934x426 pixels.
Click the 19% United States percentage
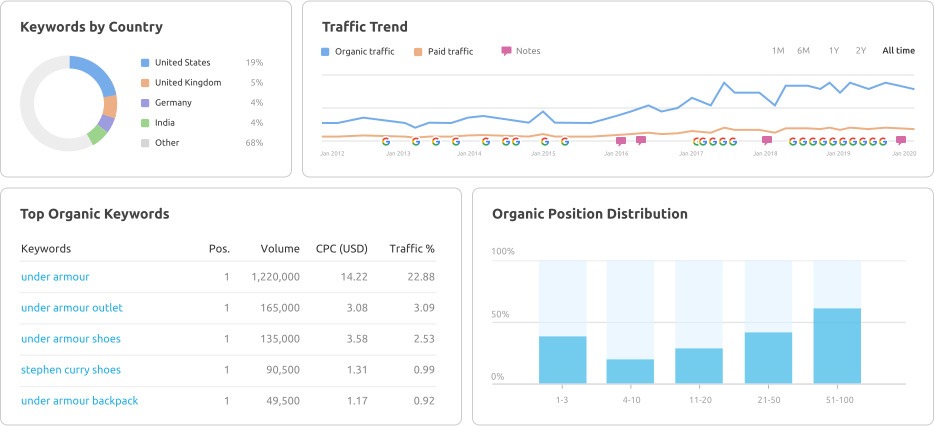[x=254, y=63]
